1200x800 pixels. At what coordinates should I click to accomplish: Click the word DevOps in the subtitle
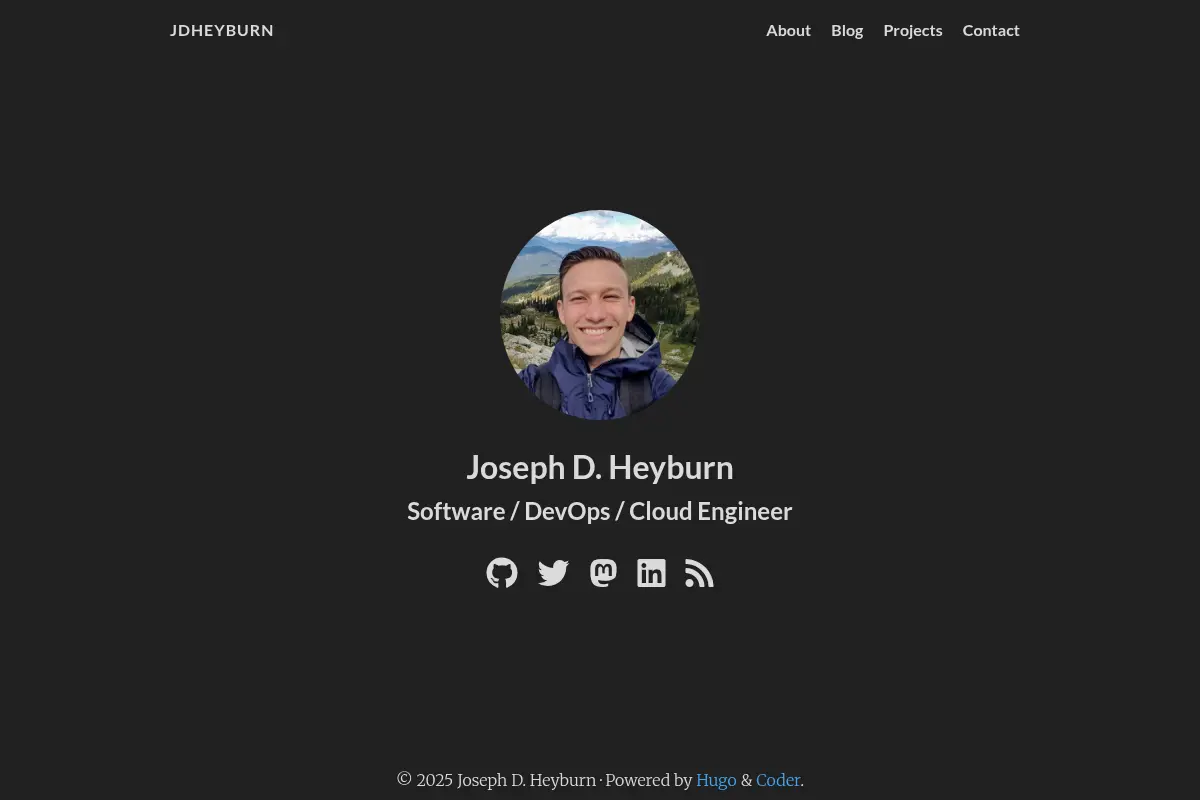click(x=567, y=511)
